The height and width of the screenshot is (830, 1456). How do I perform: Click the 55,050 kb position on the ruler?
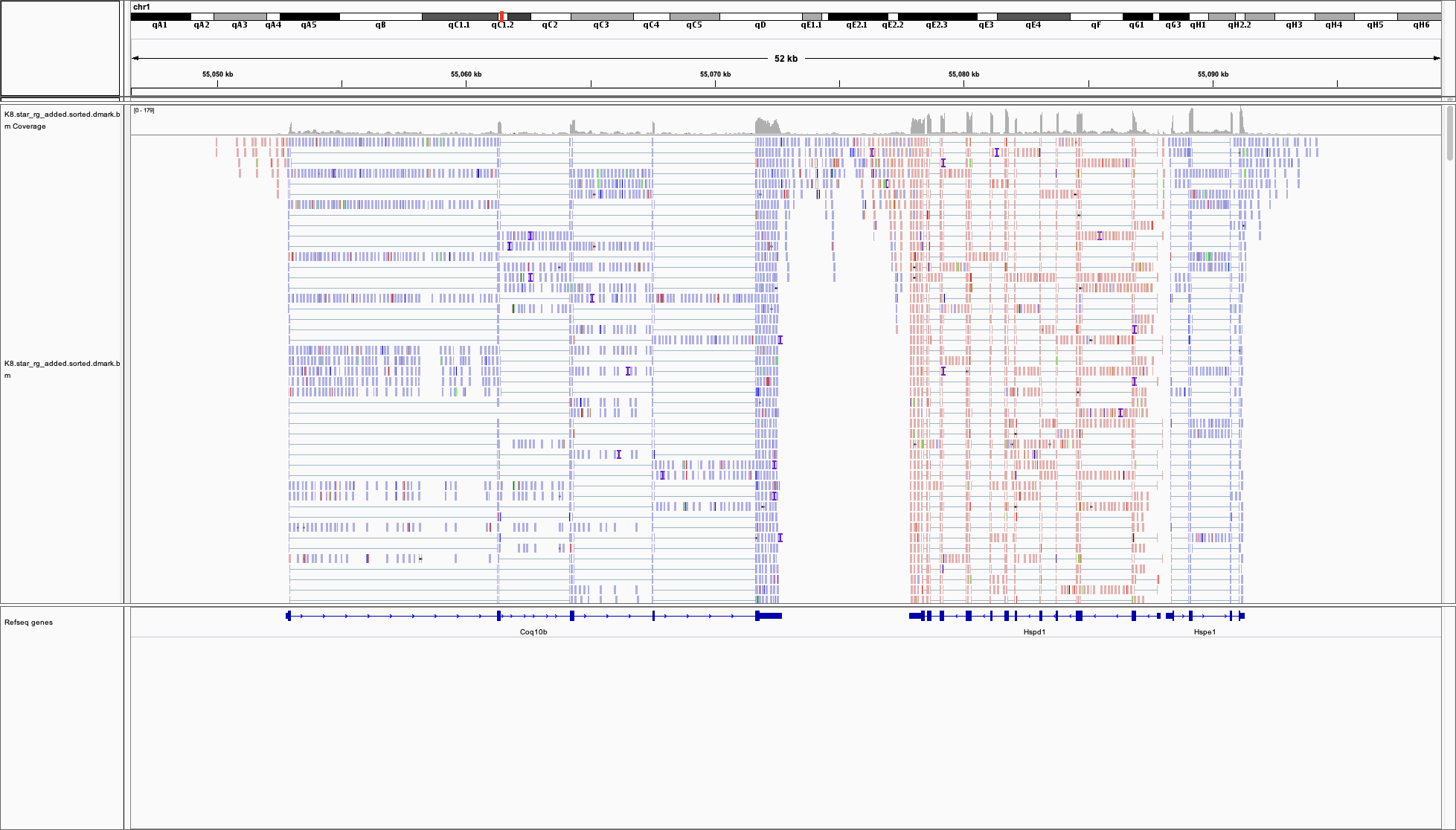[217, 74]
